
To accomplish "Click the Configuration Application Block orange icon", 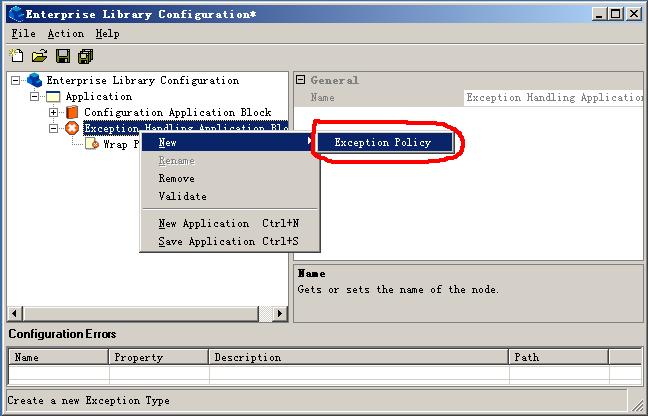I will click(71, 112).
